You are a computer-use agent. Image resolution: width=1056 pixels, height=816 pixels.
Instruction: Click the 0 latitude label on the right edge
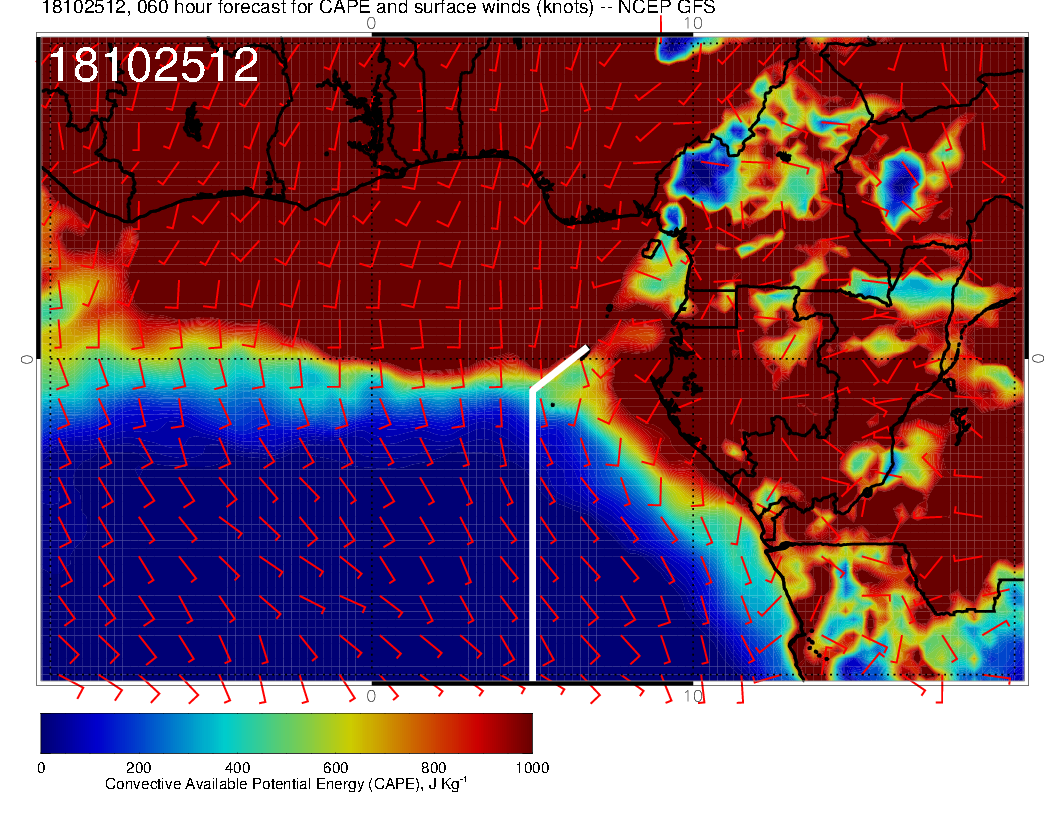tap(1038, 358)
